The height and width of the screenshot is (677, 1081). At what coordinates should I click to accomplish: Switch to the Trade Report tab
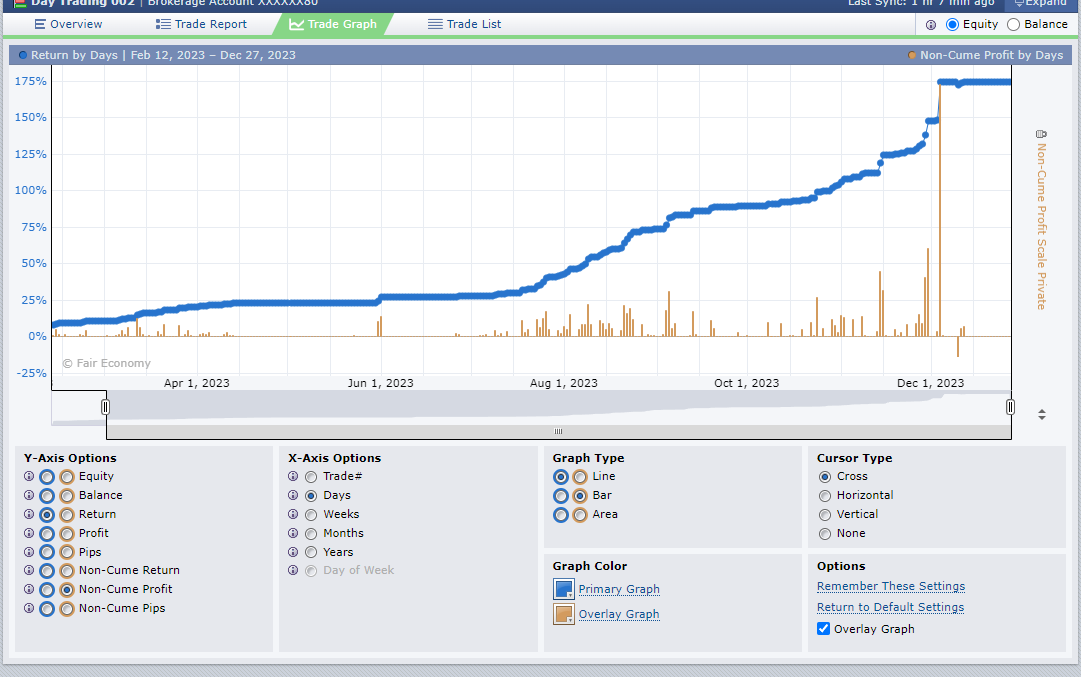pos(201,24)
